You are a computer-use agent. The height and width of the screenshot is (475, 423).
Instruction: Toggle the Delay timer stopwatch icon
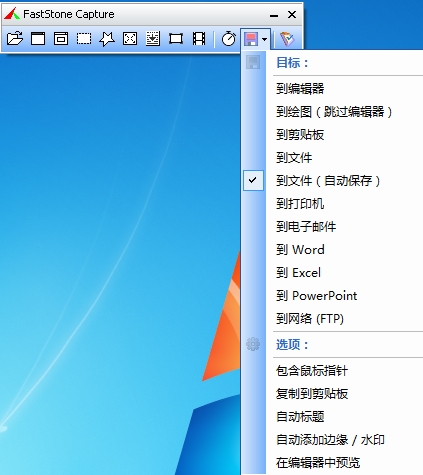point(229,39)
